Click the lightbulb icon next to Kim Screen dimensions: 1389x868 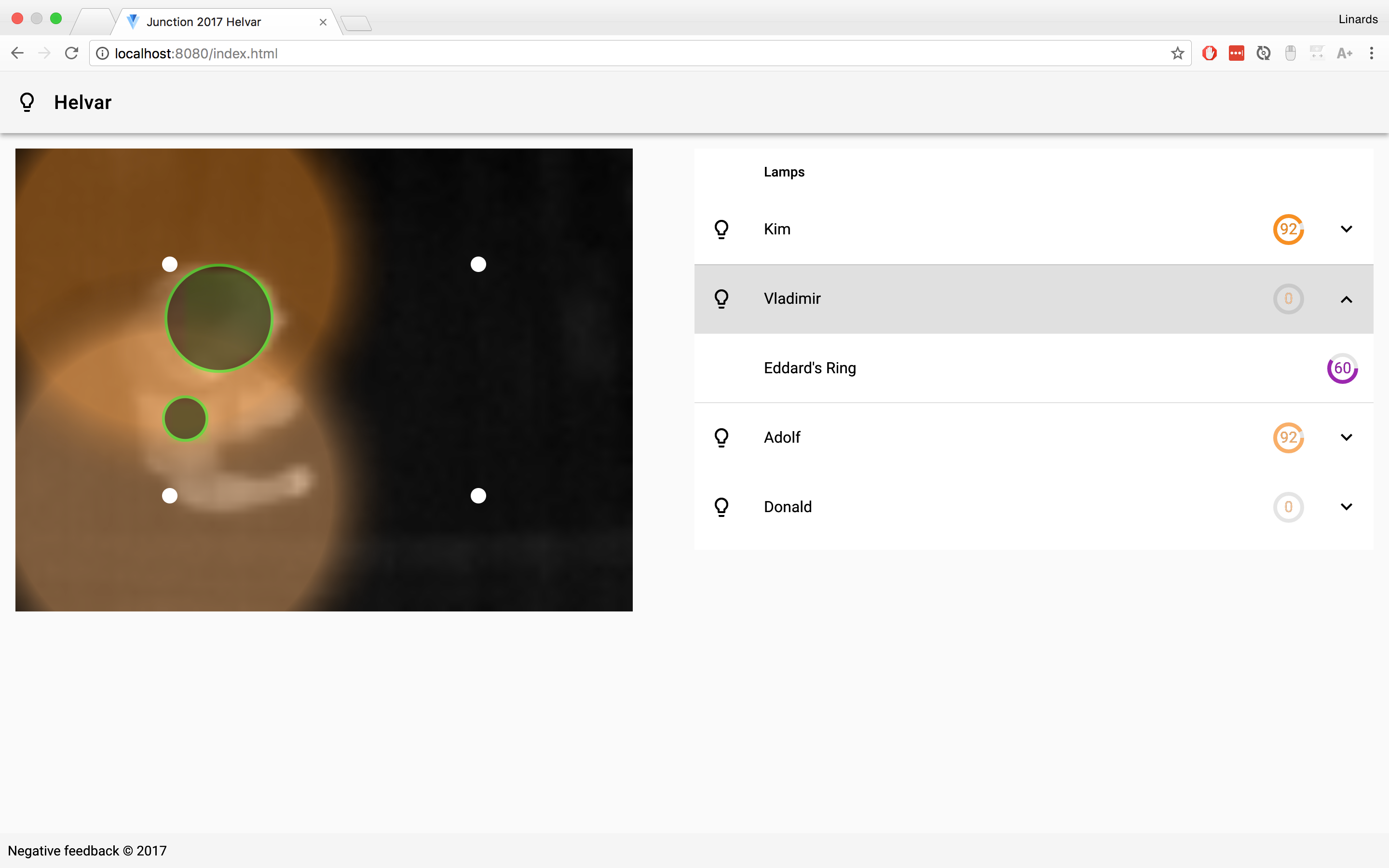click(x=722, y=229)
